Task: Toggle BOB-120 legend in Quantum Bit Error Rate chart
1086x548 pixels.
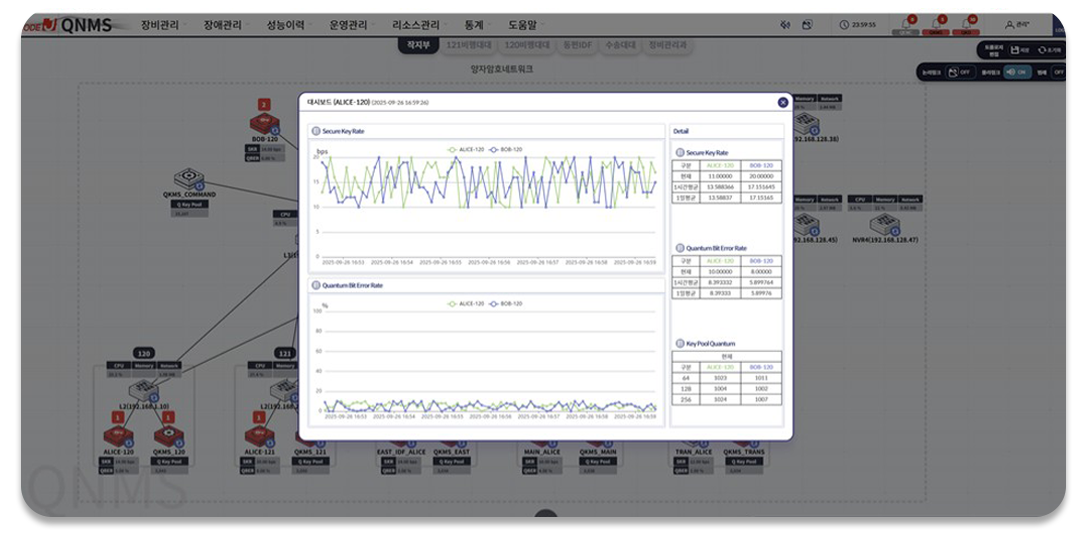Action: (506, 304)
